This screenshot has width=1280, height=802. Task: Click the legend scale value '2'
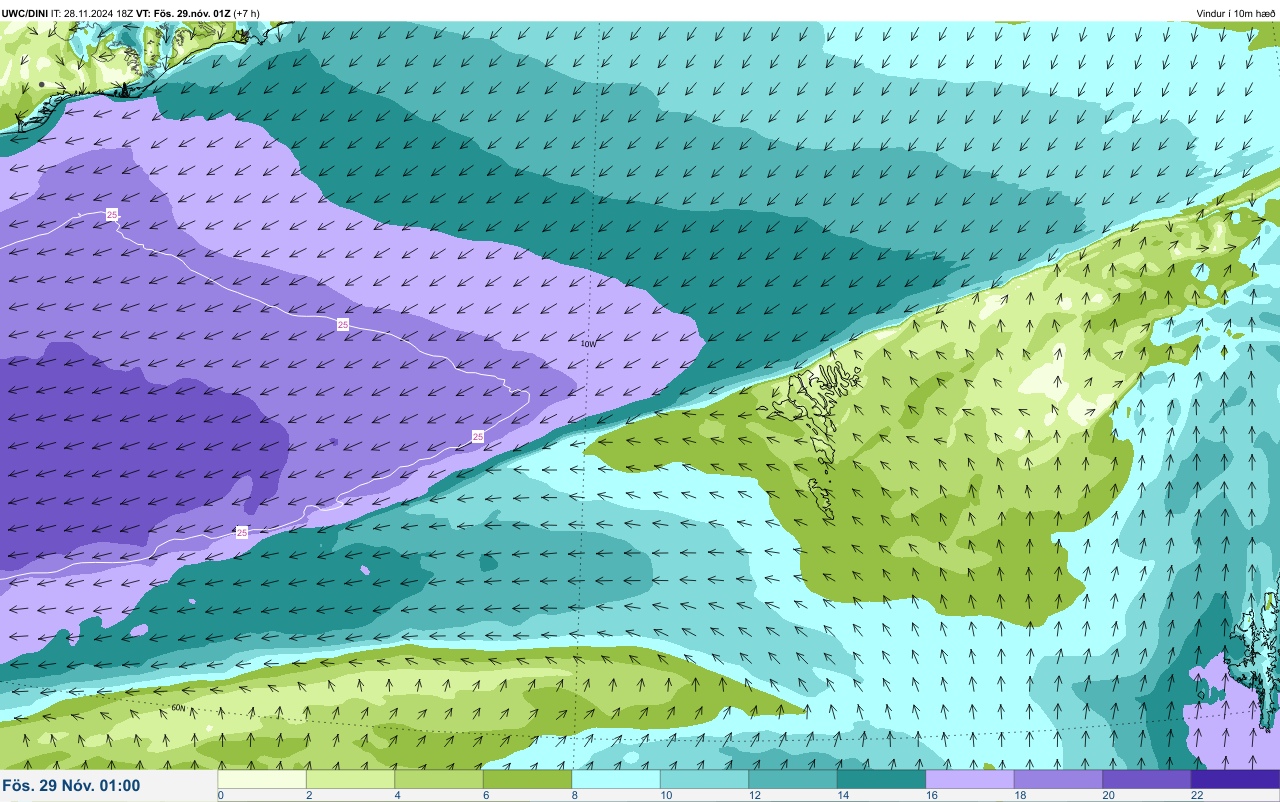click(309, 795)
